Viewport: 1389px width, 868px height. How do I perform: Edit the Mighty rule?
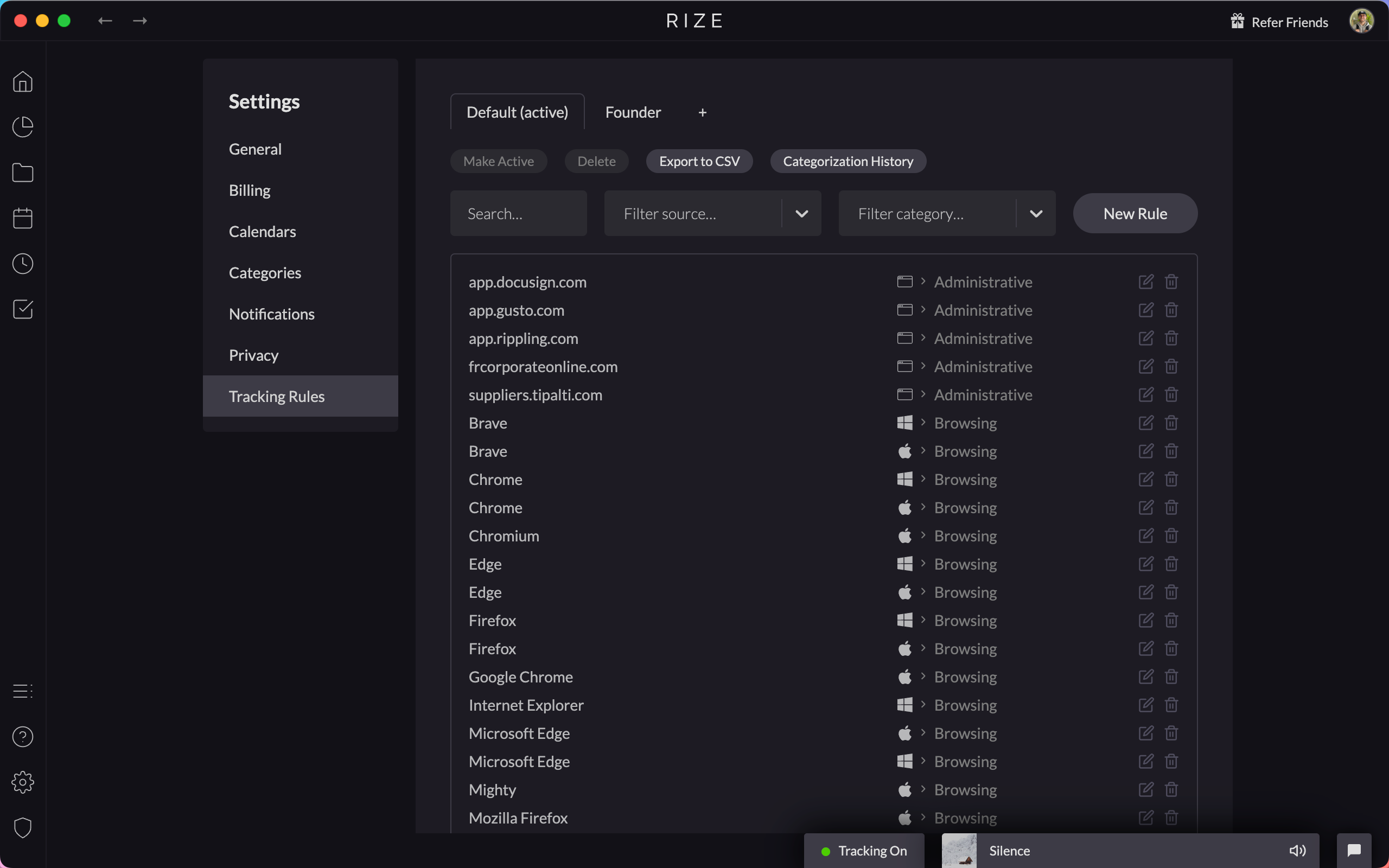[1145, 789]
